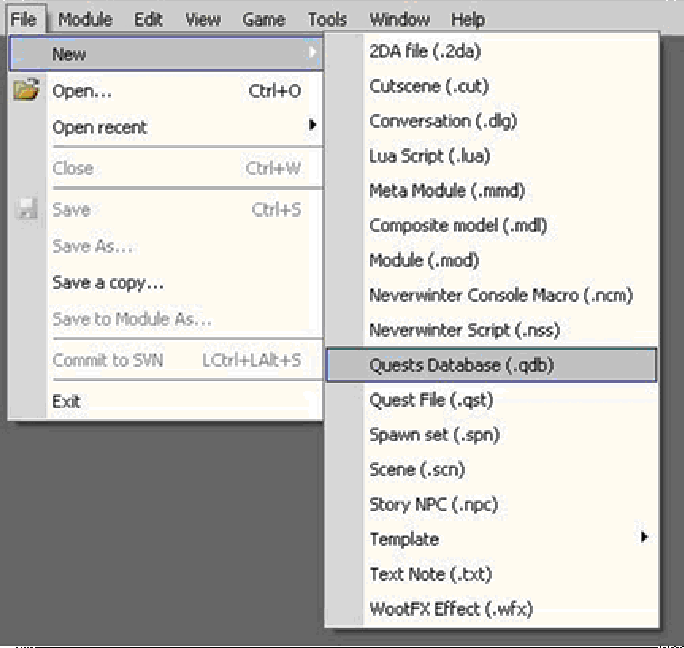The width and height of the screenshot is (684, 648).
Task: Choose Story NPC (.npc) entry
Action: 433,504
